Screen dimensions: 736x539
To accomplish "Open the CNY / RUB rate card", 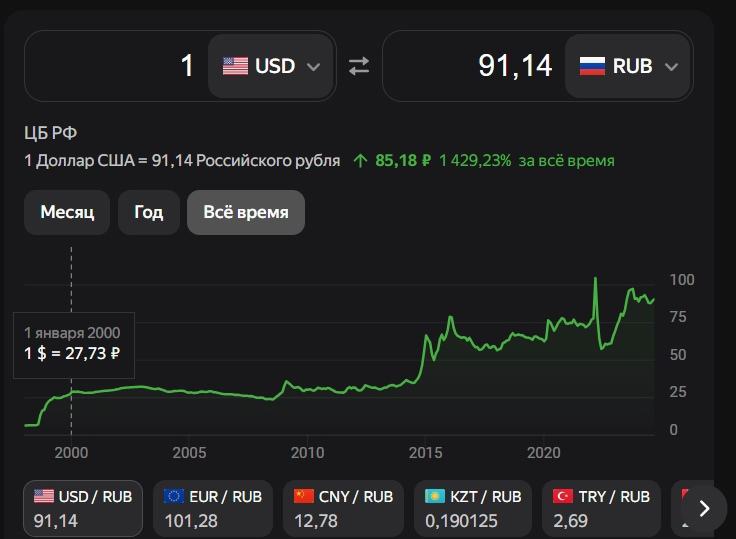I will 342,508.
